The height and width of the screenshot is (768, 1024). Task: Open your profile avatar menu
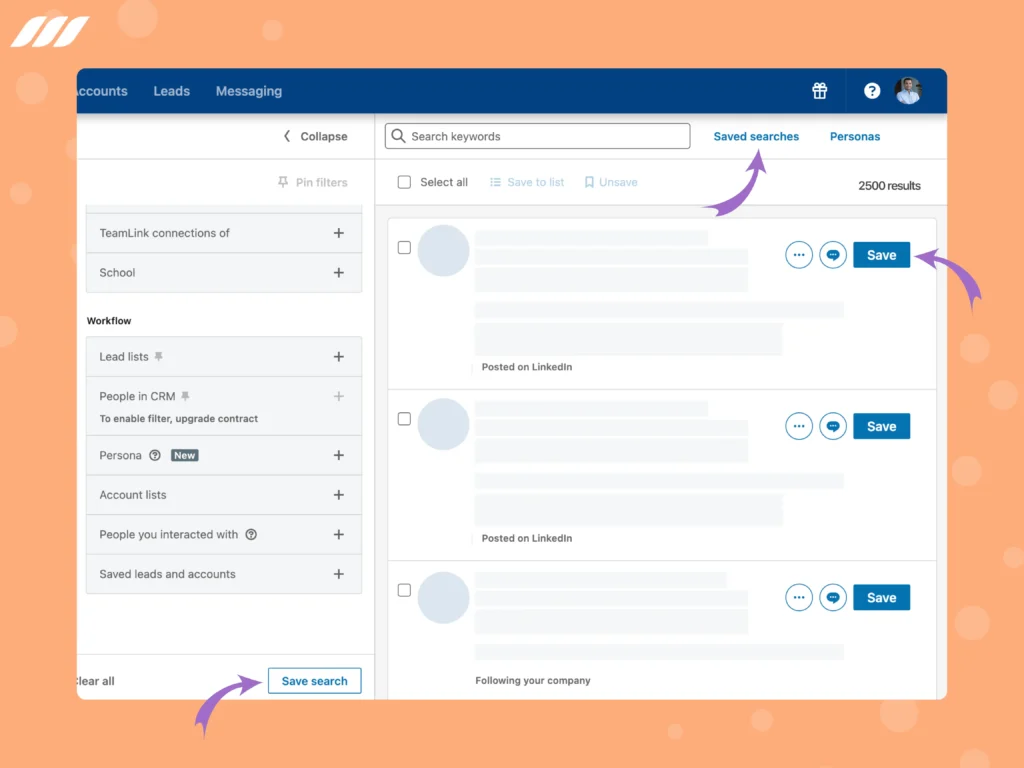pyautogui.click(x=908, y=91)
